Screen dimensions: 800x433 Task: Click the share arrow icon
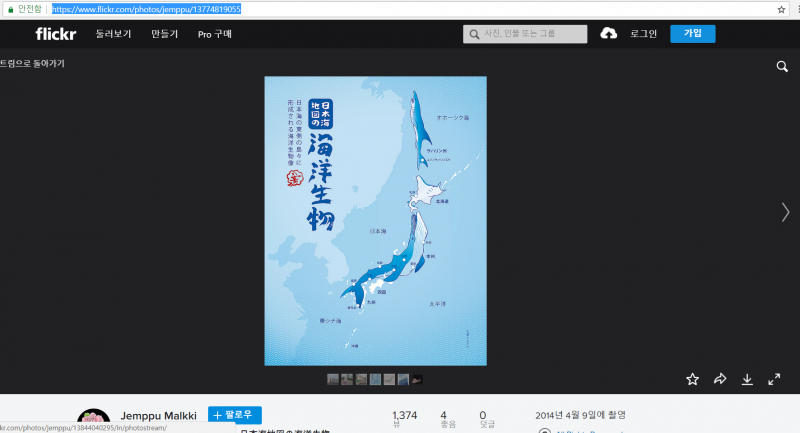click(719, 379)
